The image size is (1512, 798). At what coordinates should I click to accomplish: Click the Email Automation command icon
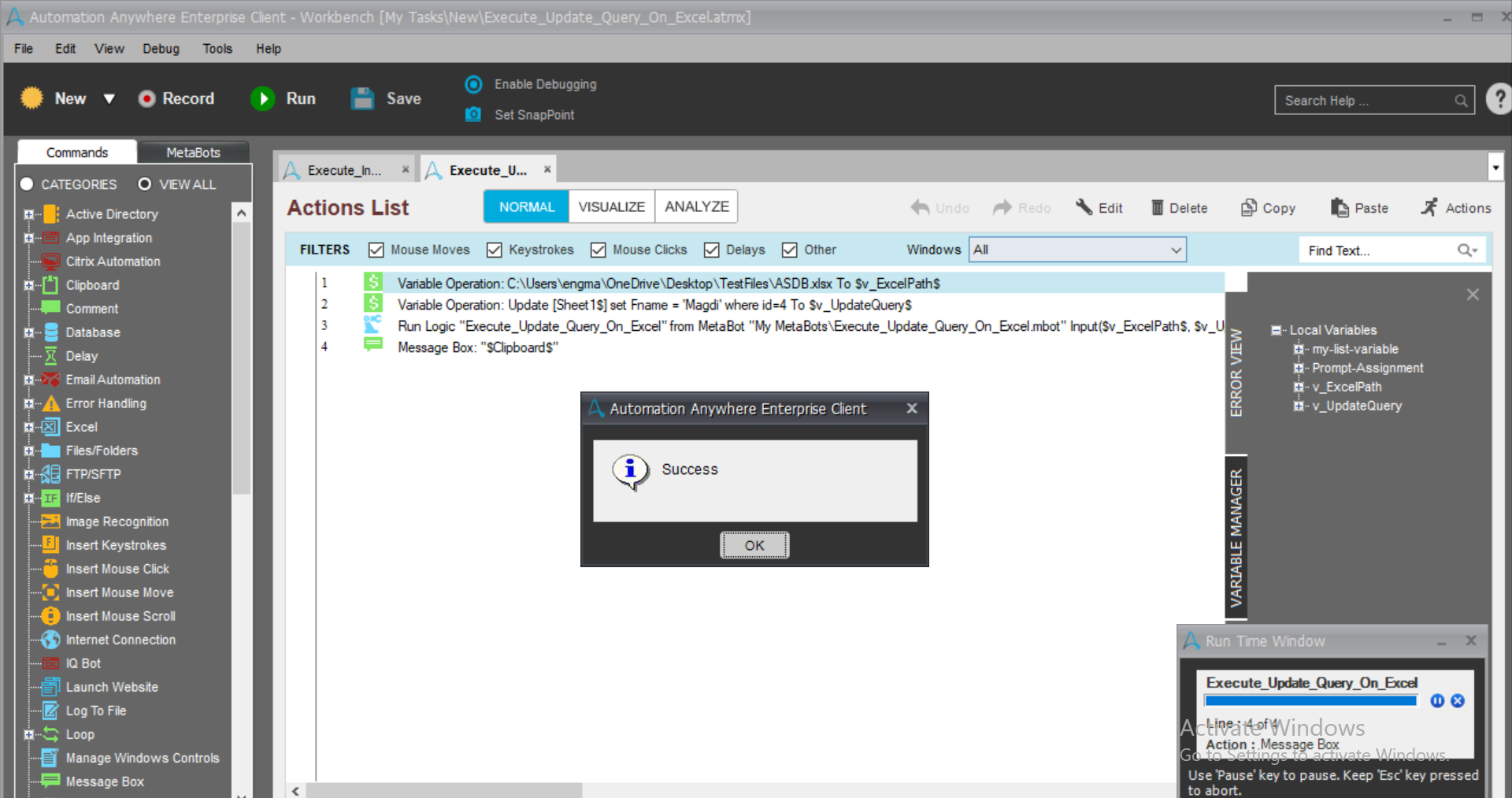[x=51, y=380]
